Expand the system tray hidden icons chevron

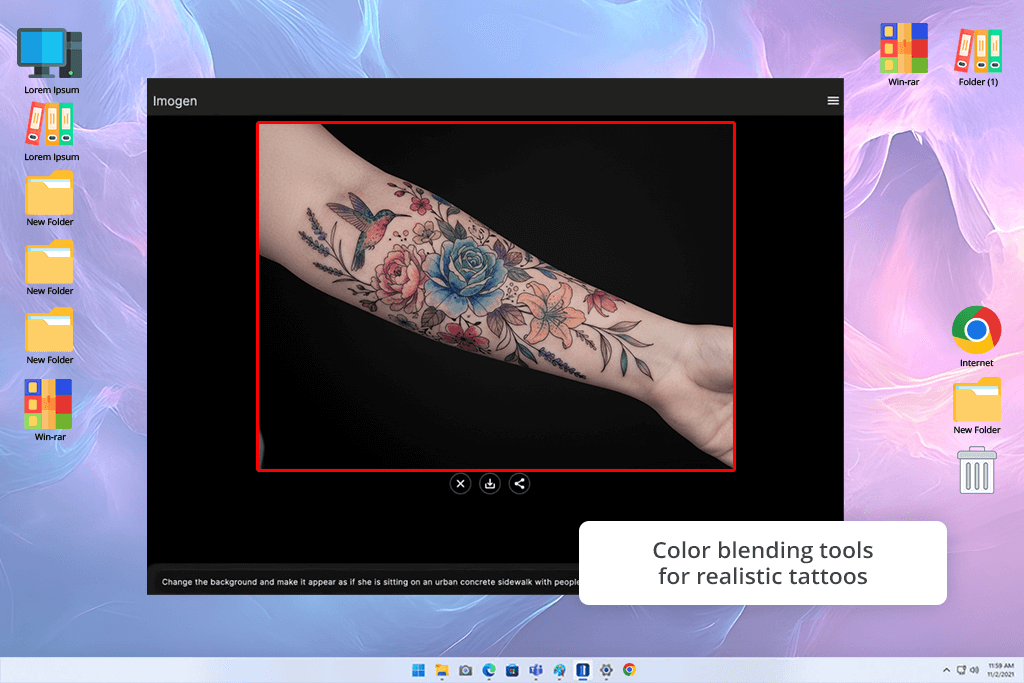pos(946,670)
